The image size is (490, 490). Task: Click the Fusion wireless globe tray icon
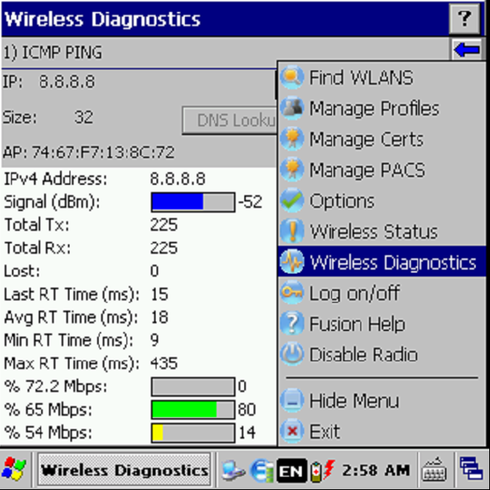tap(262, 470)
